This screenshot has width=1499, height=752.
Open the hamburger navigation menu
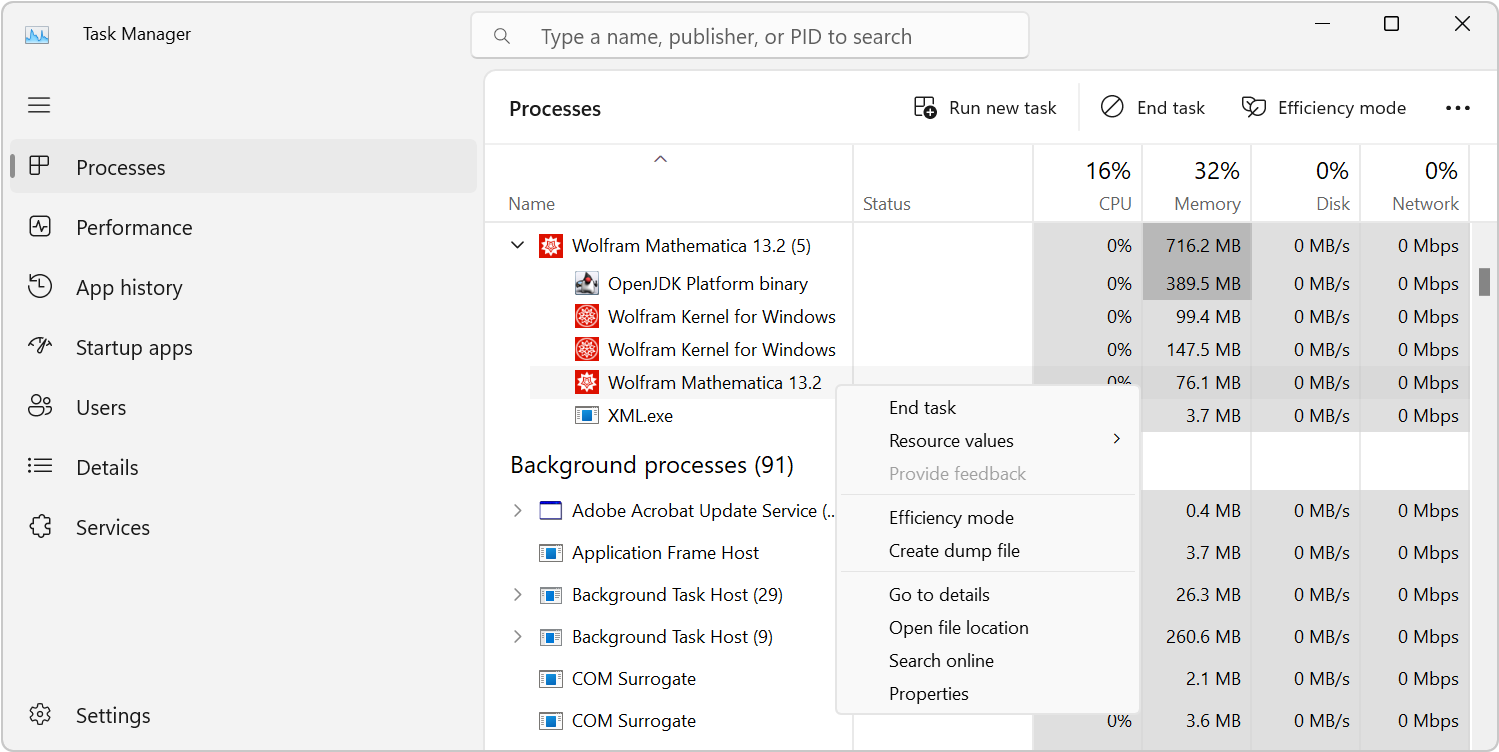39,105
